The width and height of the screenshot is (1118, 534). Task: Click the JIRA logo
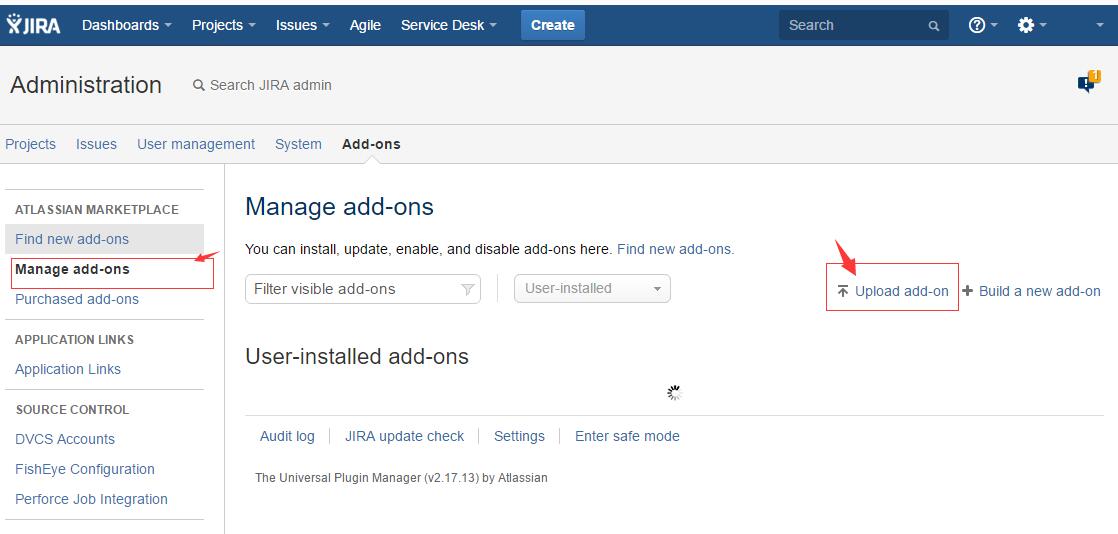point(34,24)
